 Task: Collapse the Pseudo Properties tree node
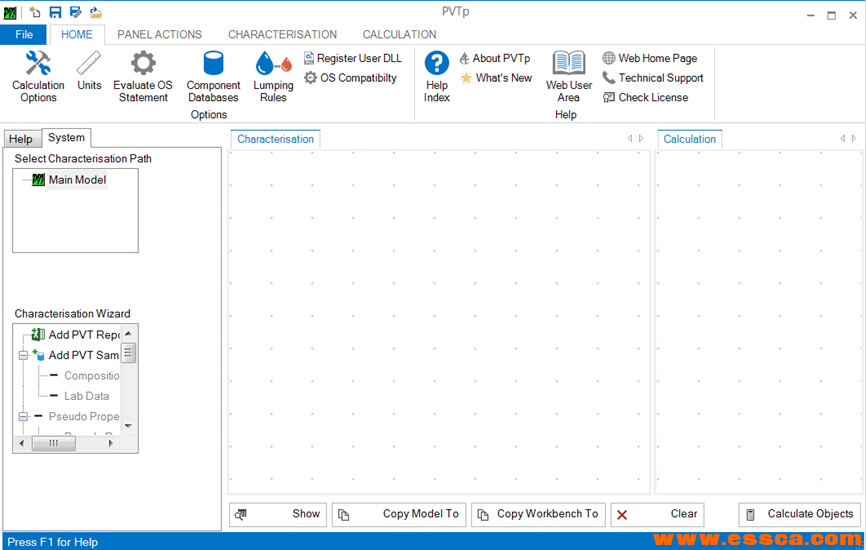coord(23,416)
